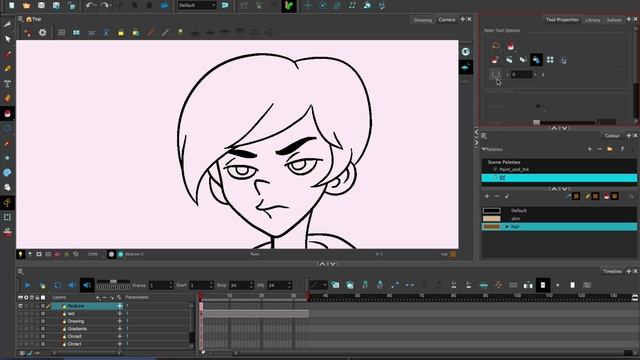Click the Close Gap value field
This screenshot has width=640, height=360.
521,74
